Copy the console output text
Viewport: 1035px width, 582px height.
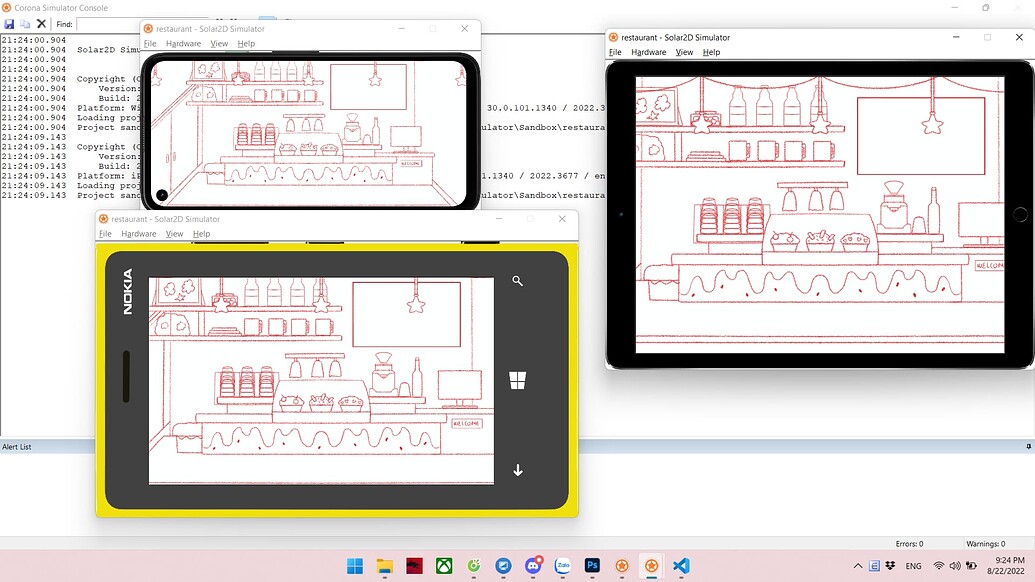pyautogui.click(x=25, y=23)
